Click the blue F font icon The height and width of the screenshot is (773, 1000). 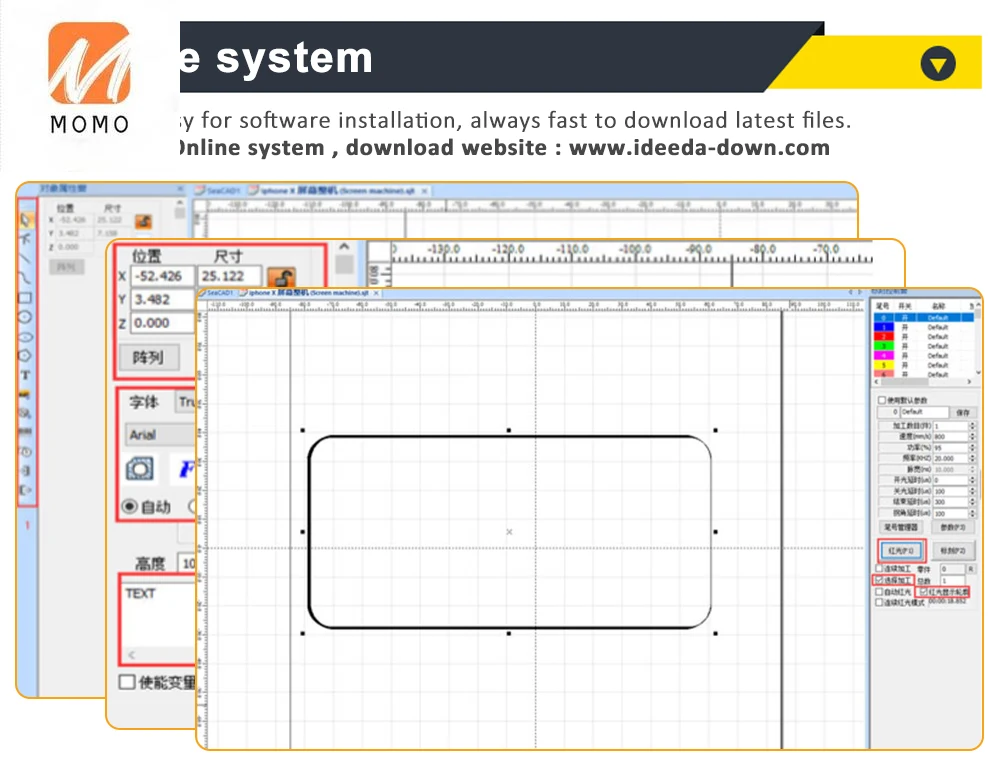186,469
